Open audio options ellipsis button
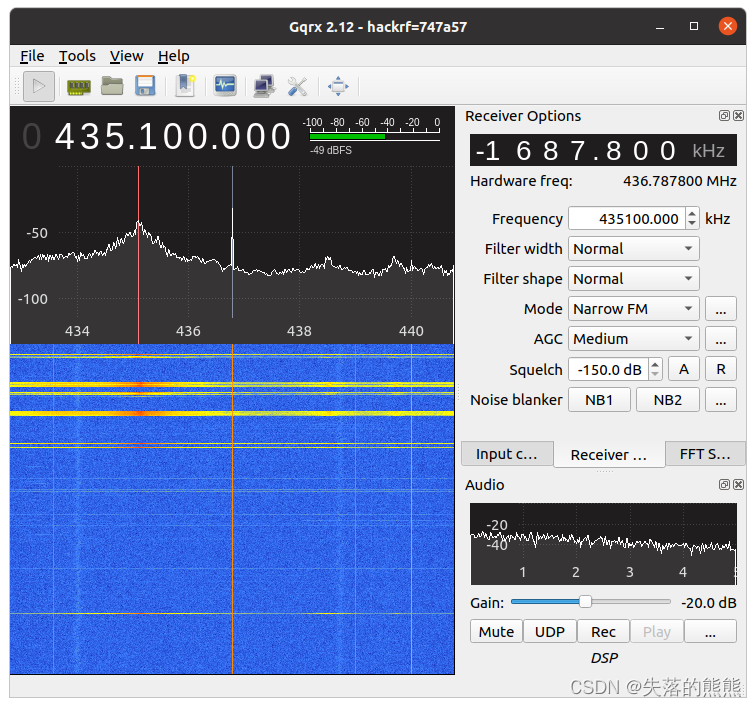Viewport: 756px width, 707px height. 710,631
